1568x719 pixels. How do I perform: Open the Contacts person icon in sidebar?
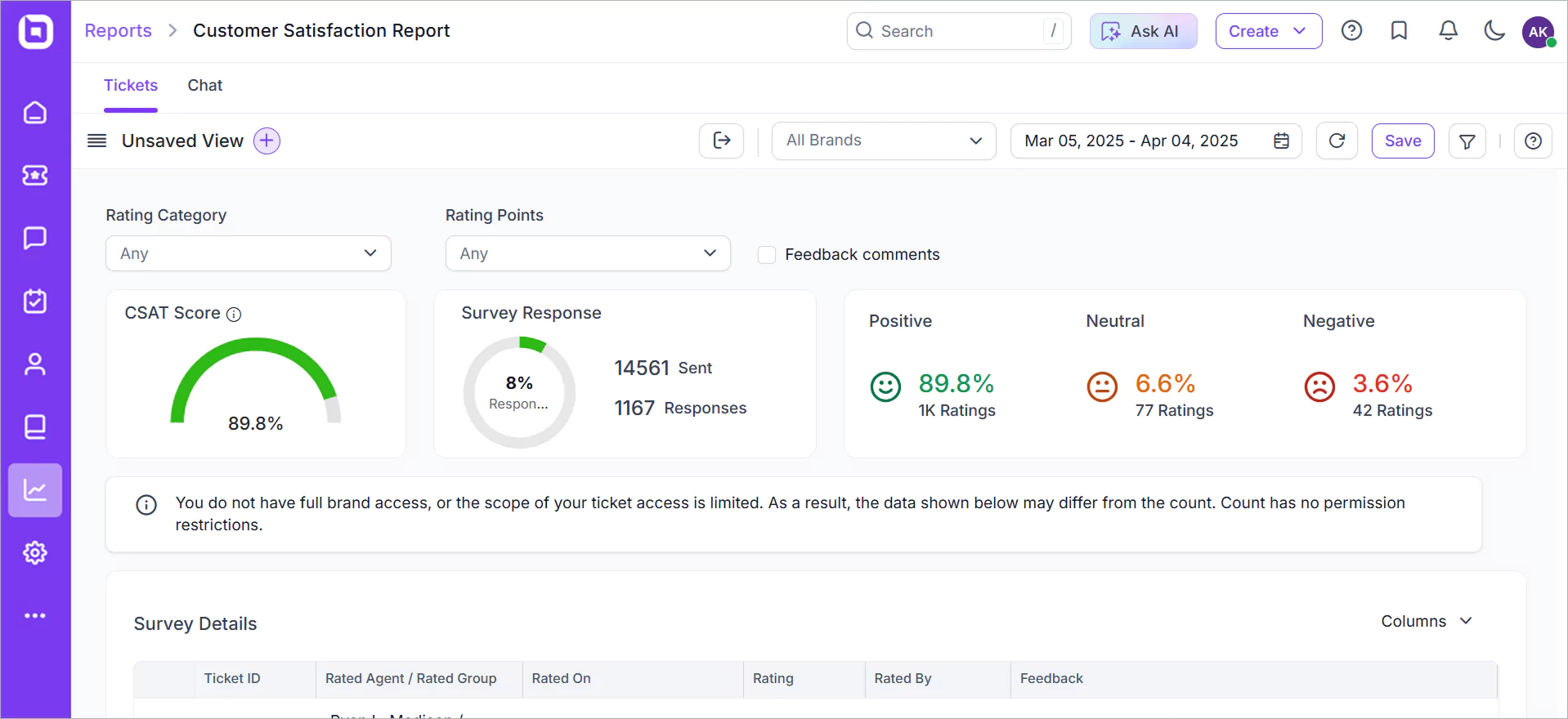(35, 364)
